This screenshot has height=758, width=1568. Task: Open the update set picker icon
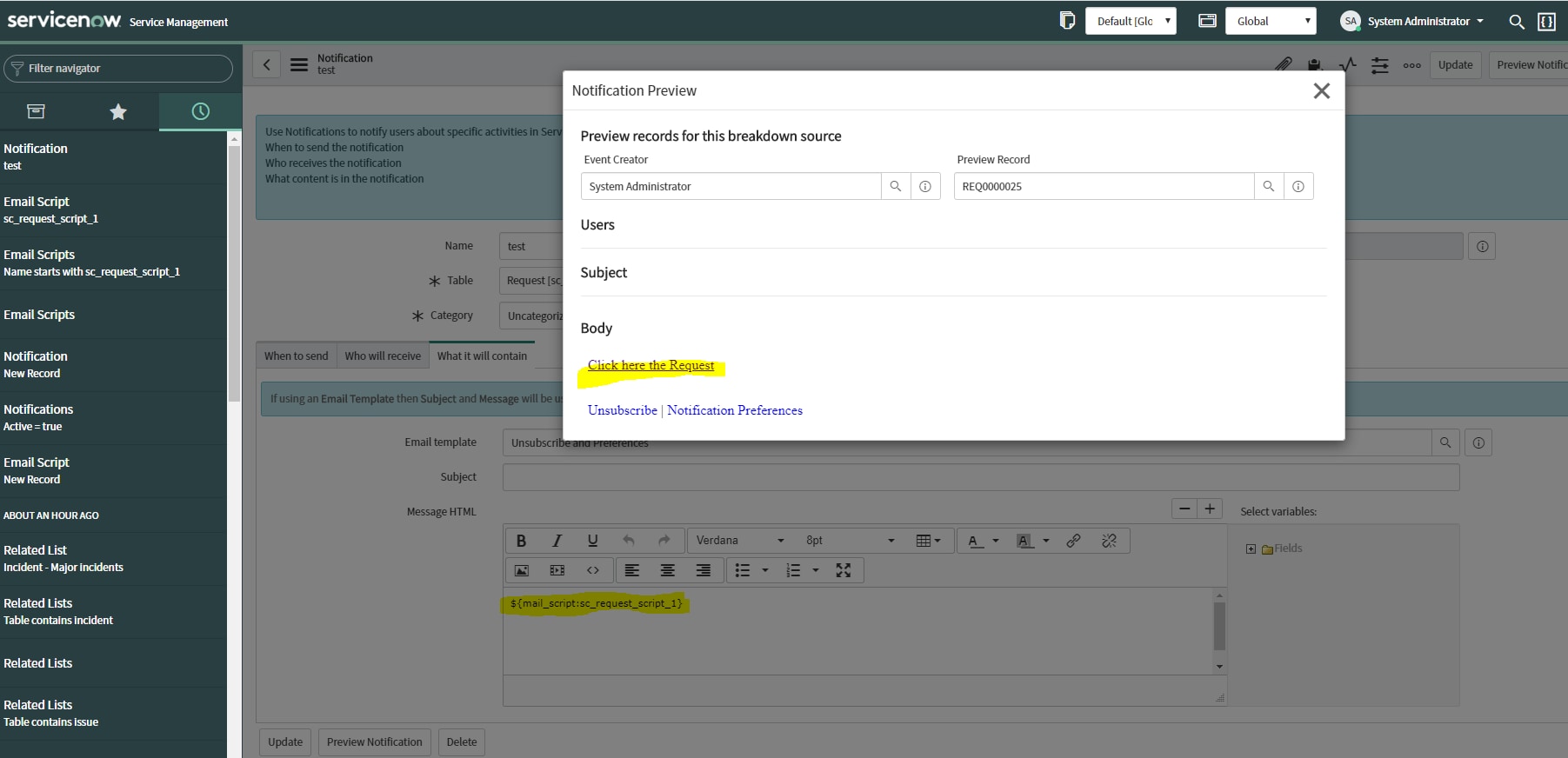1067,21
